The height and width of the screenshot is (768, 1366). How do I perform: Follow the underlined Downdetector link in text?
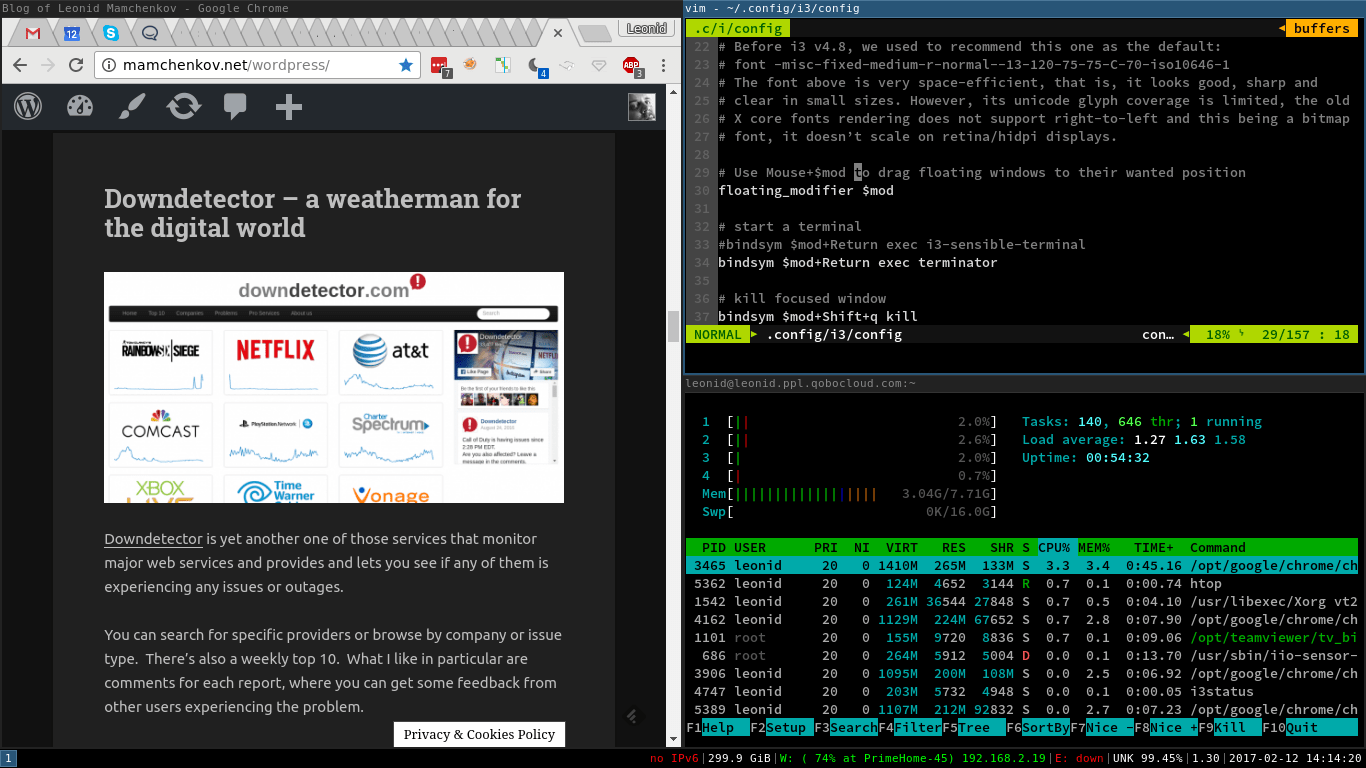pyautogui.click(x=153, y=538)
